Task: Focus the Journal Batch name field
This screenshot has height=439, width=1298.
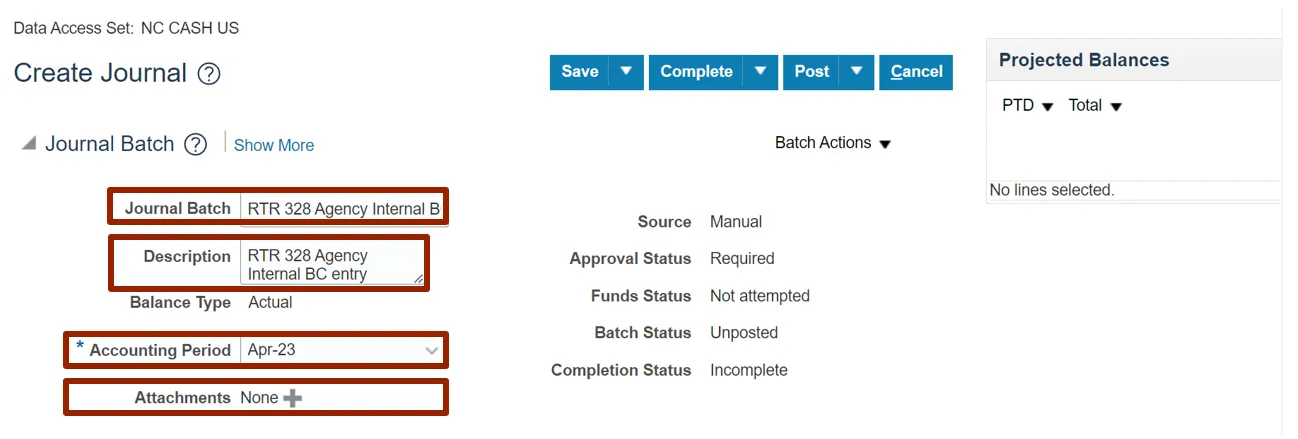Action: [343, 209]
